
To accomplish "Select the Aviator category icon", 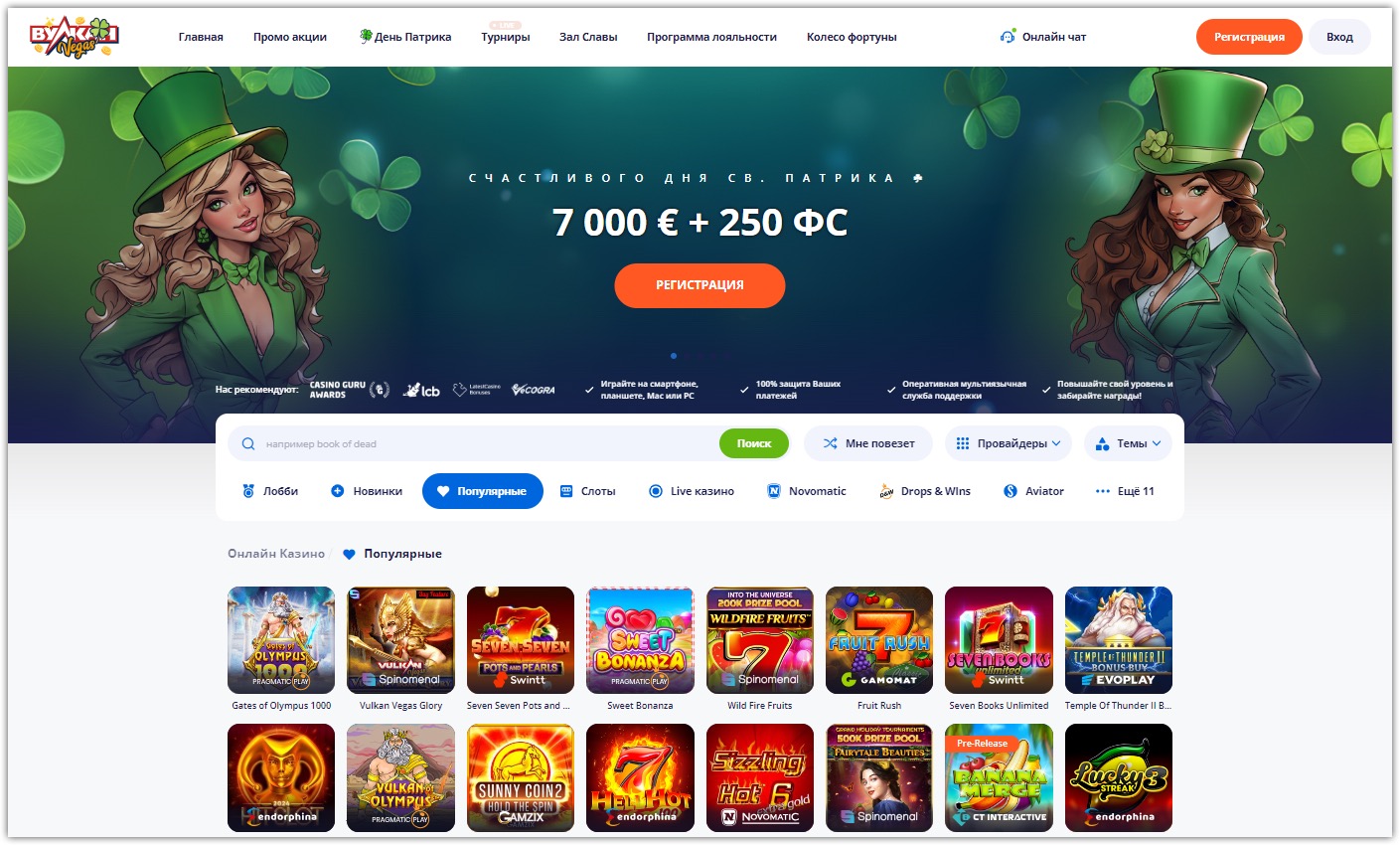I will 1011,491.
